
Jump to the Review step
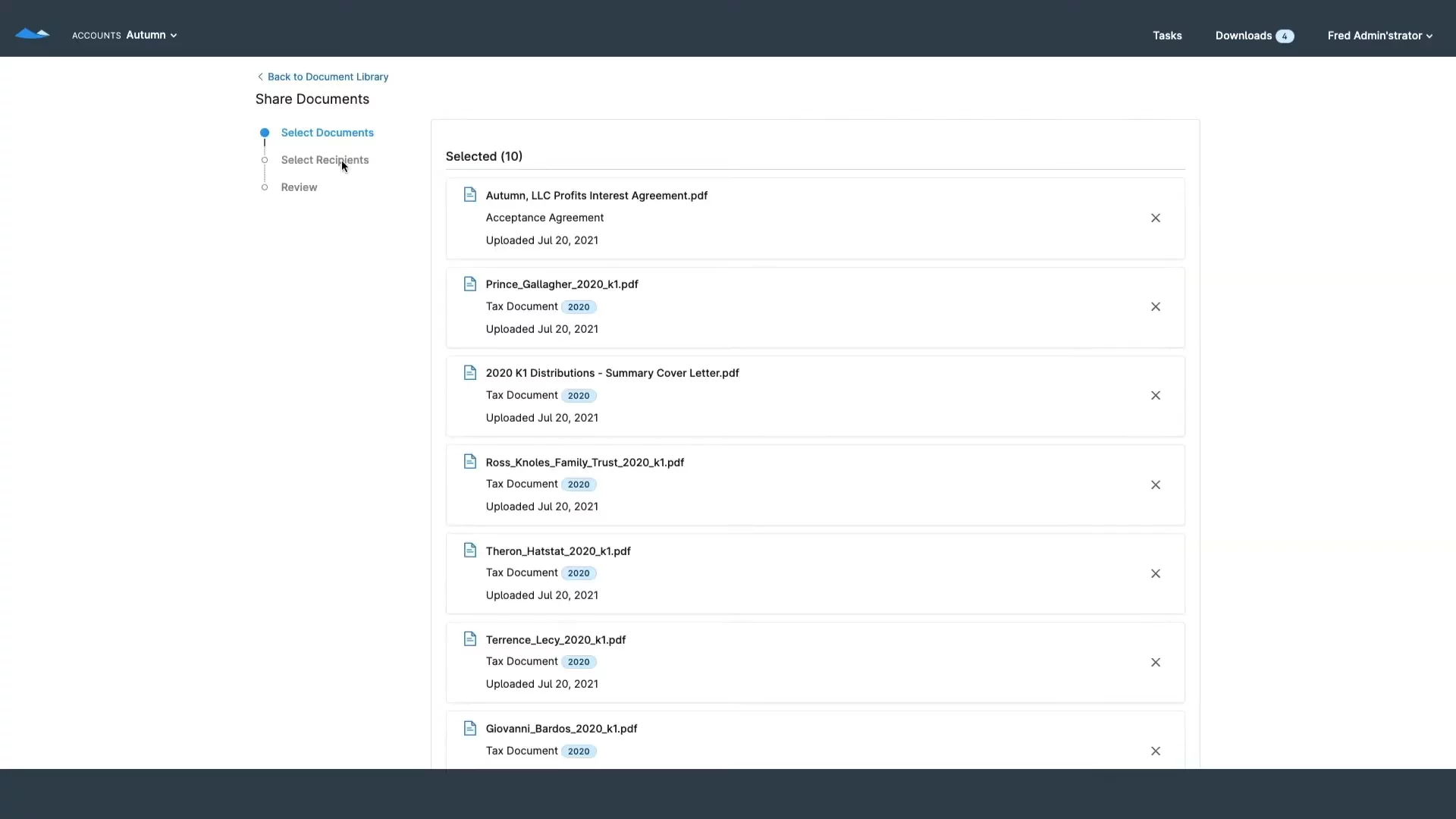click(299, 187)
